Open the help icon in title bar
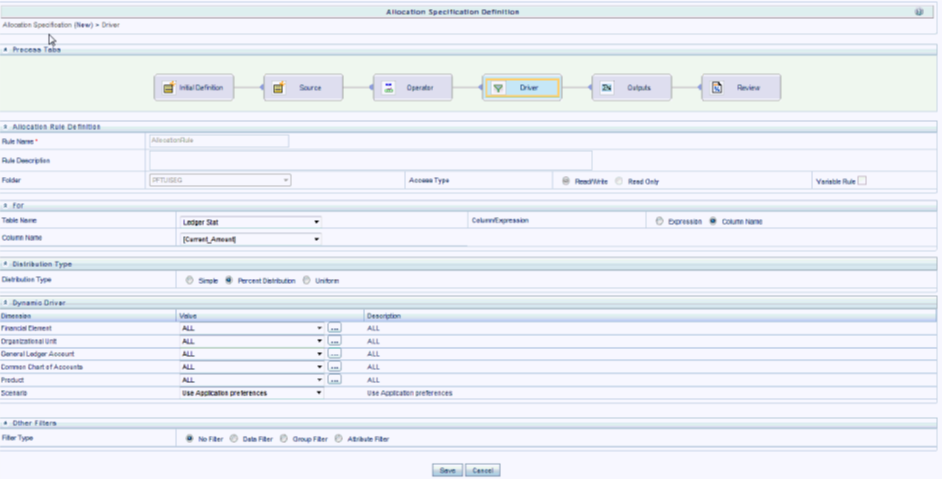This screenshot has width=942, height=479. 919,12
